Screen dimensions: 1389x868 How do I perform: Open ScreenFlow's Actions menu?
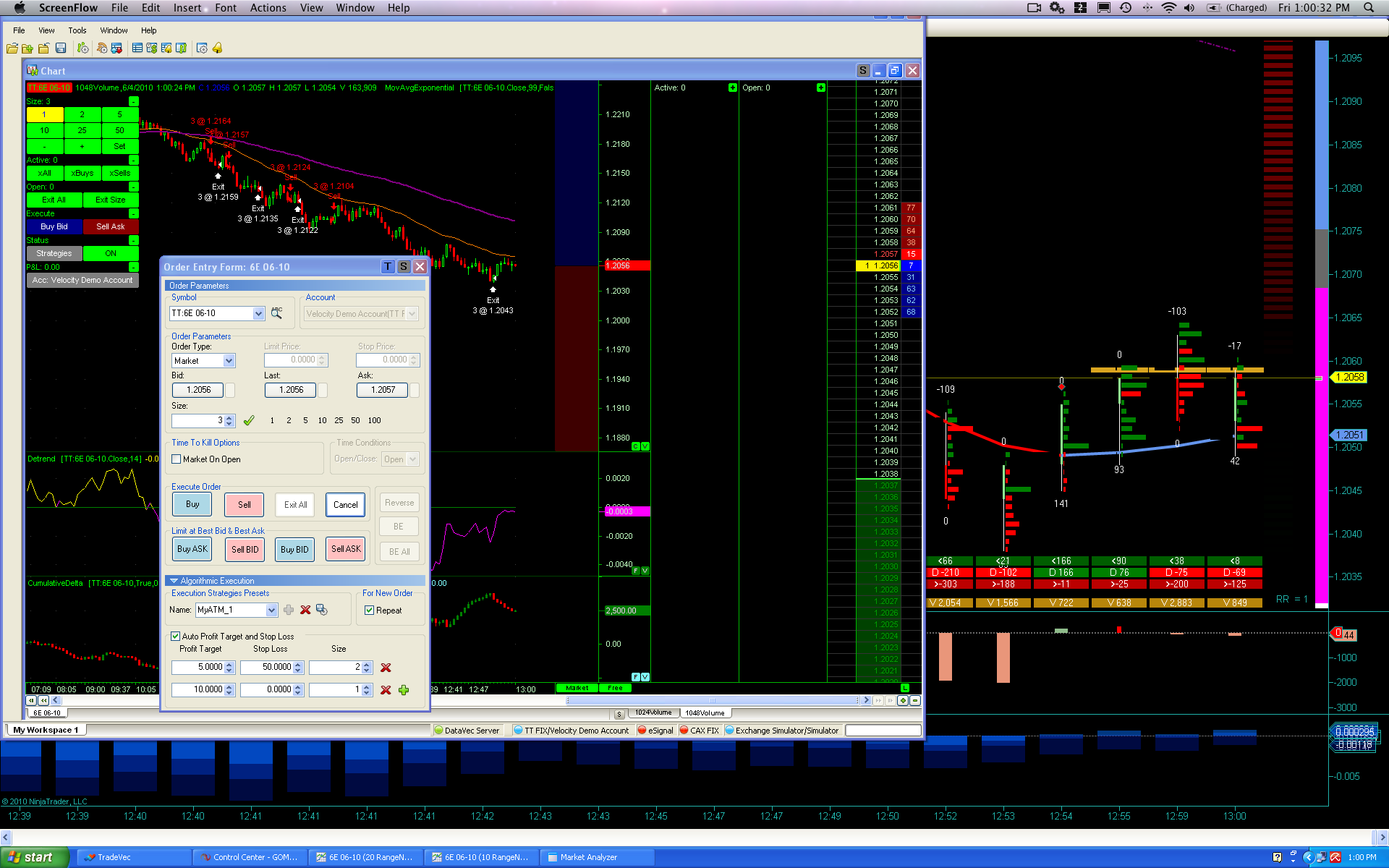click(268, 8)
